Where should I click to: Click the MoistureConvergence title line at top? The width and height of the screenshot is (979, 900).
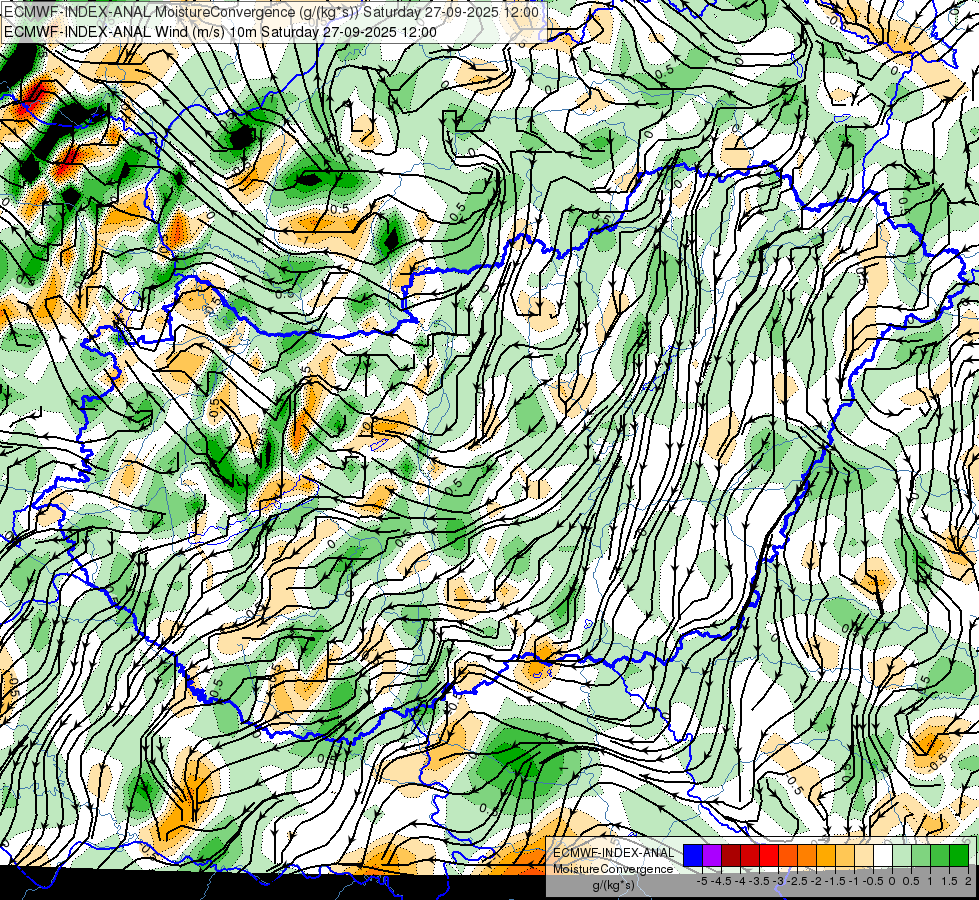coord(272,12)
